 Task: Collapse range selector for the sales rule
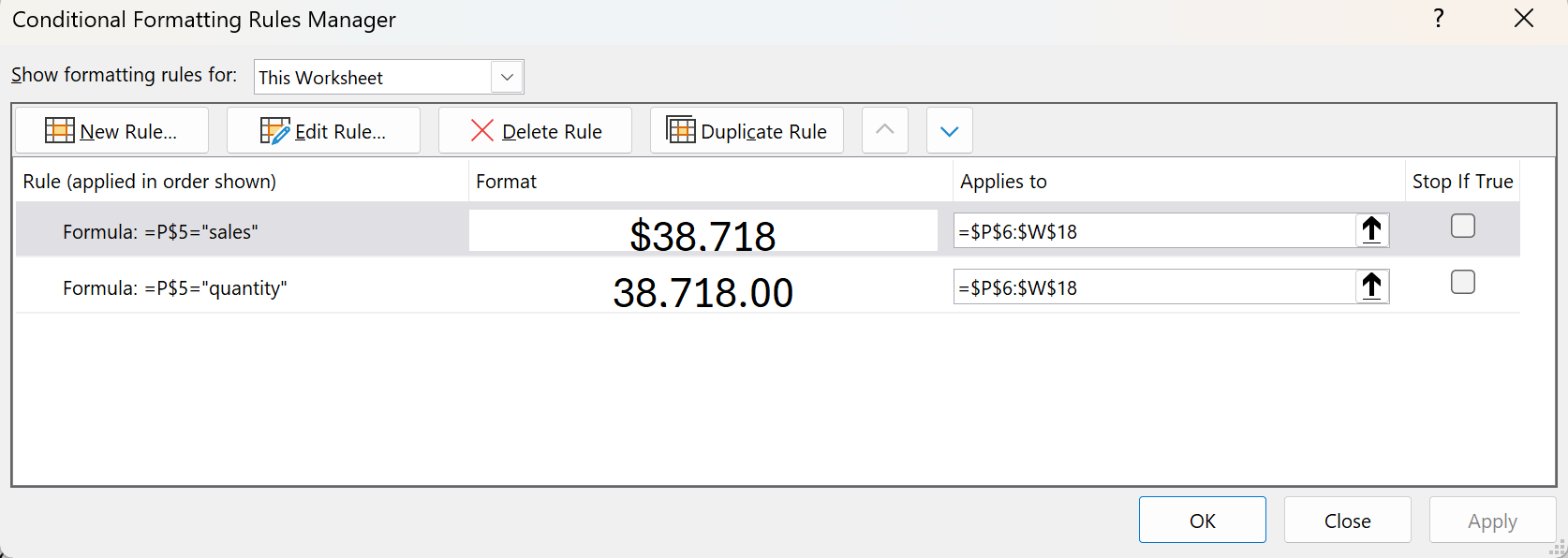1372,230
